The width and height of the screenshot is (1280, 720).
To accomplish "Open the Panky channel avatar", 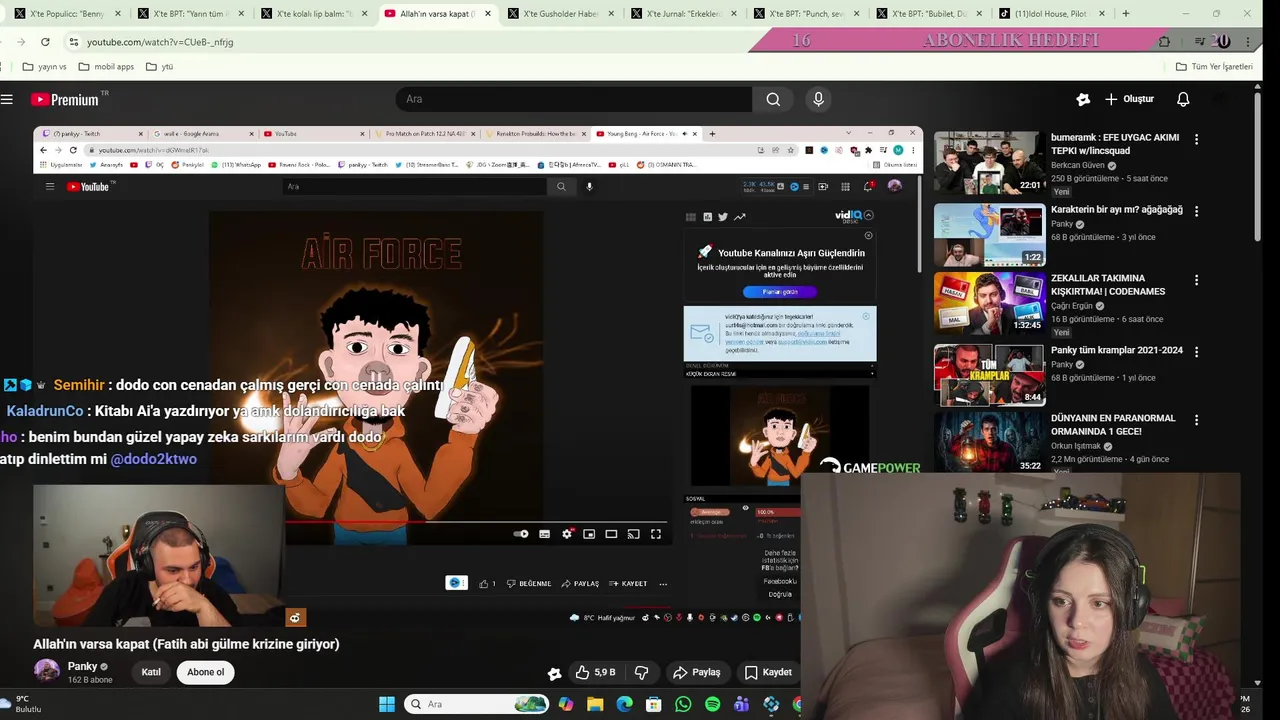I will 46,671.
